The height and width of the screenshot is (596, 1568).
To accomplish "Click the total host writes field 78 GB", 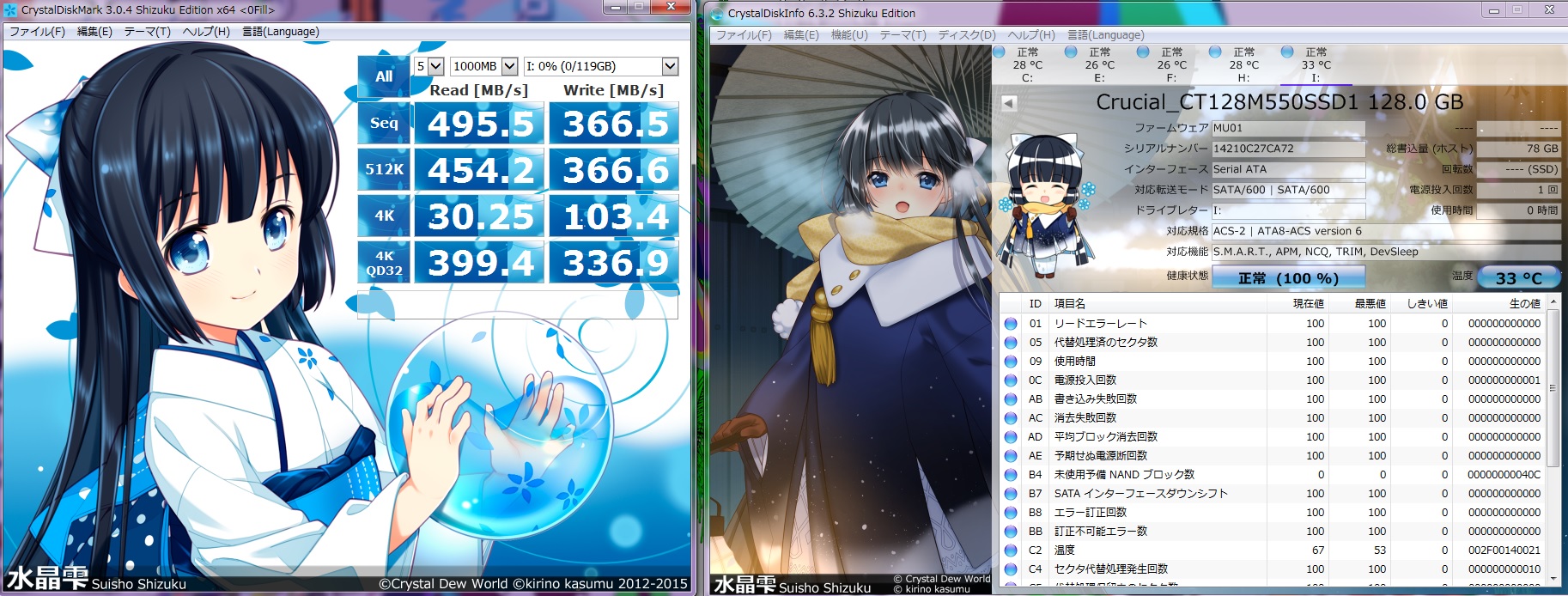I will click(1518, 149).
